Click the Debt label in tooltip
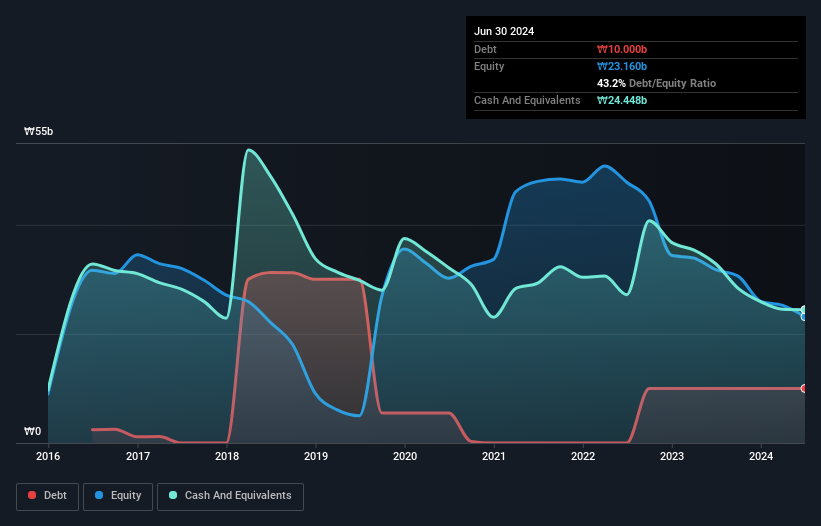This screenshot has width=821, height=526. 485,49
